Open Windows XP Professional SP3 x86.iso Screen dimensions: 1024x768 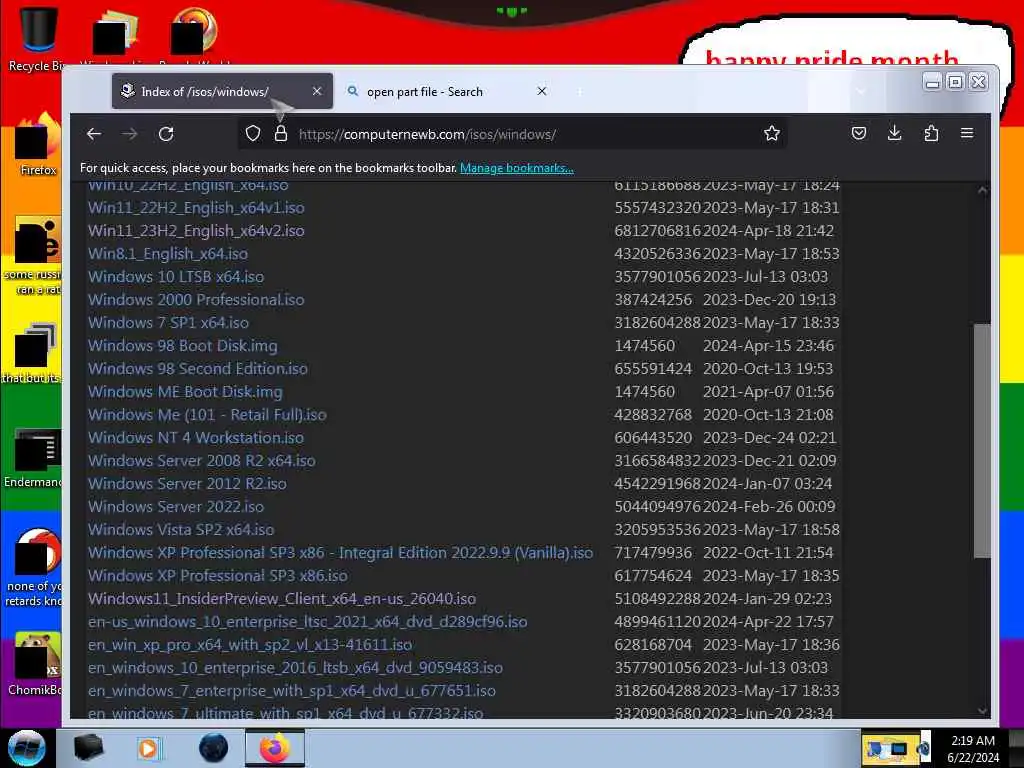coord(217,575)
